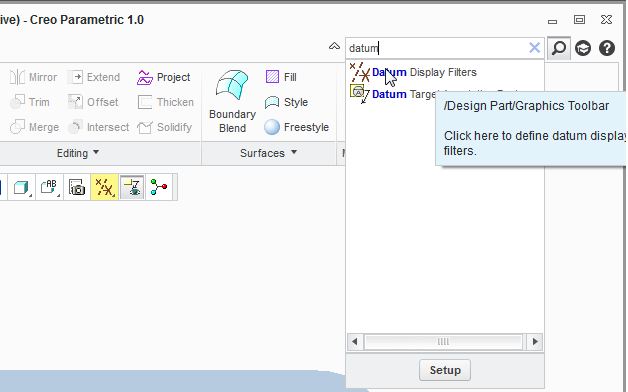Collapse the ribbon with the up chevron
The width and height of the screenshot is (628, 392).
click(x=334, y=46)
